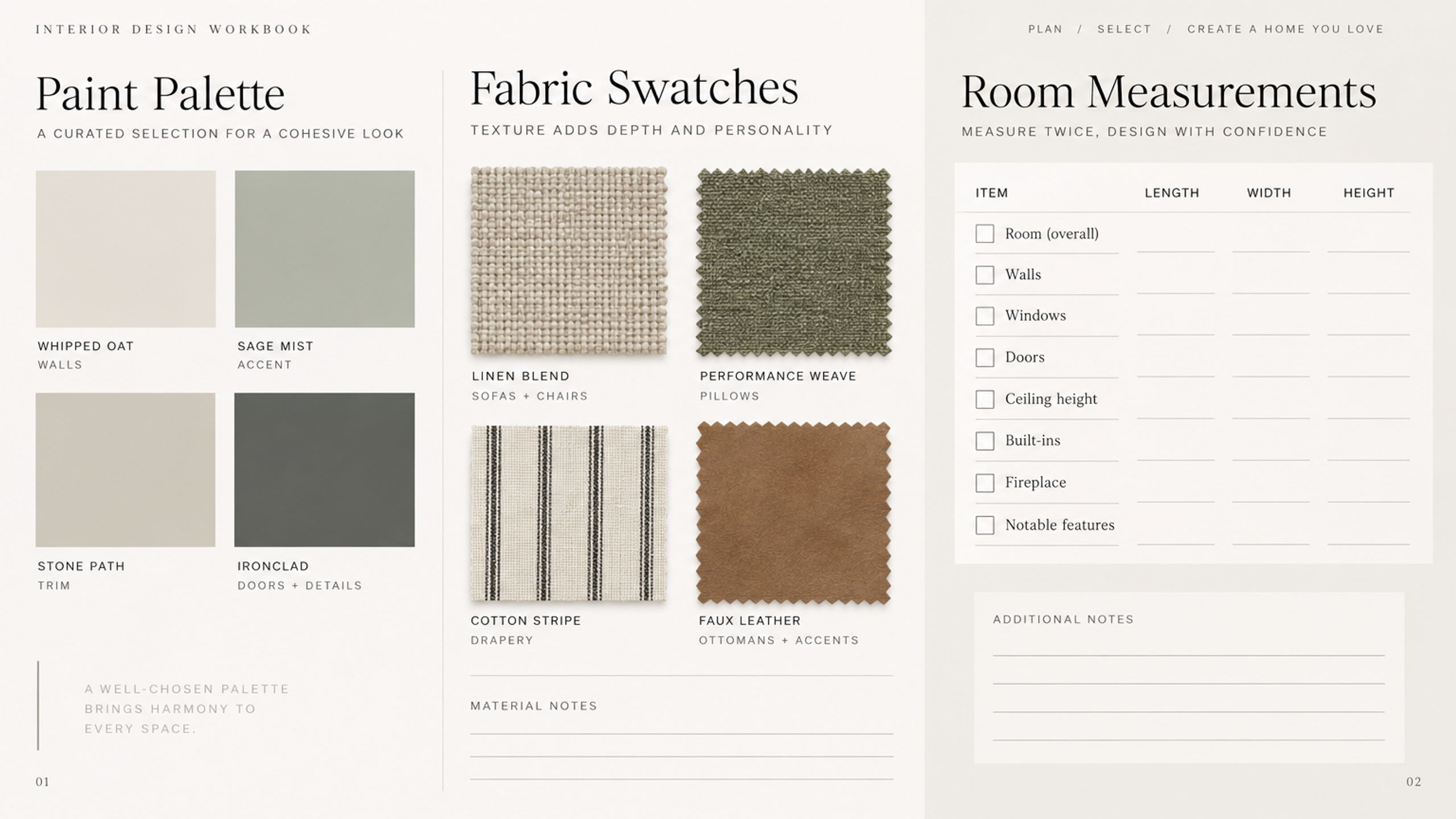Check the Fireplace checkbox

pyautogui.click(x=985, y=483)
